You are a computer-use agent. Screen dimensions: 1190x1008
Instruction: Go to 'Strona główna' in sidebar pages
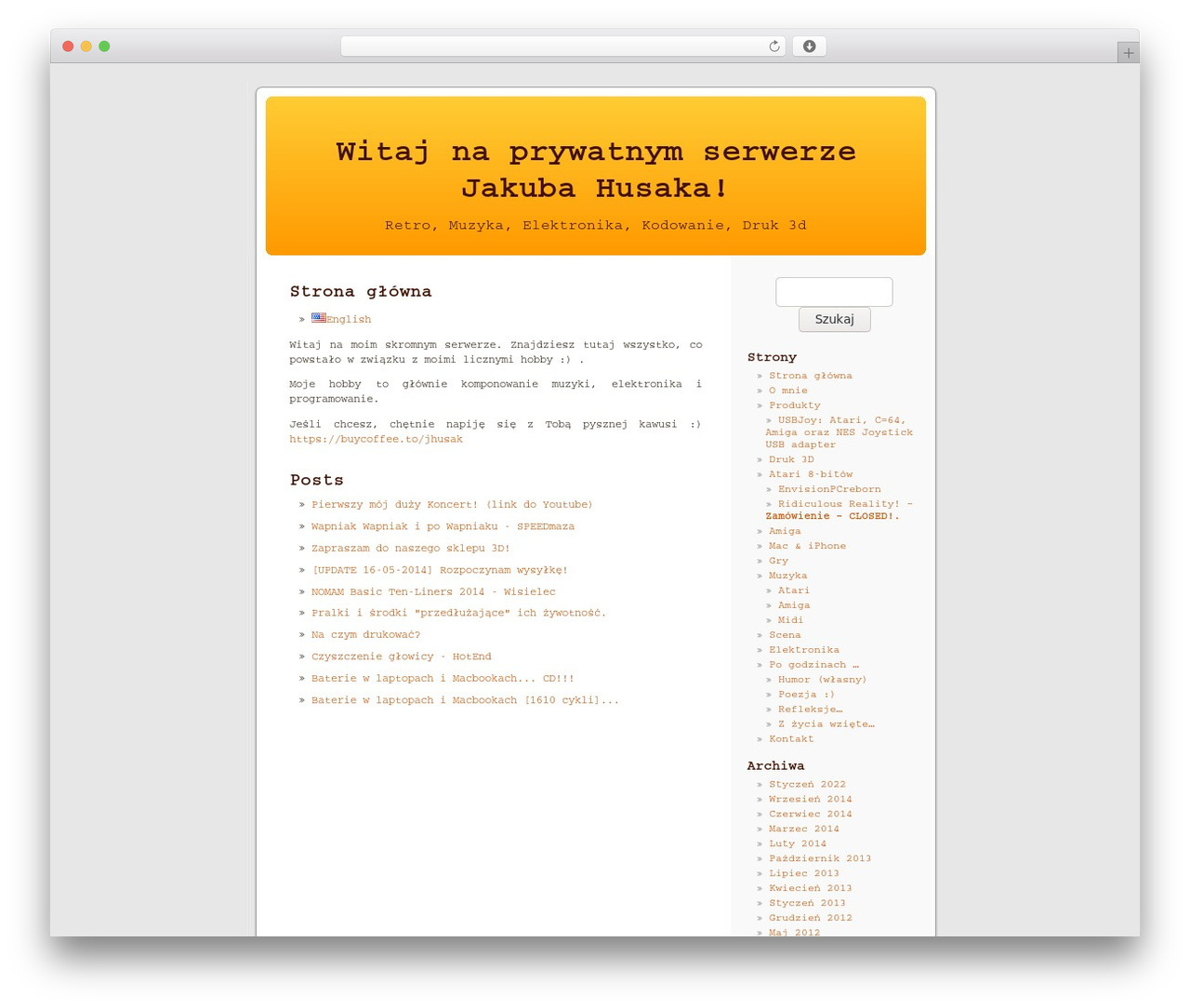(x=810, y=376)
